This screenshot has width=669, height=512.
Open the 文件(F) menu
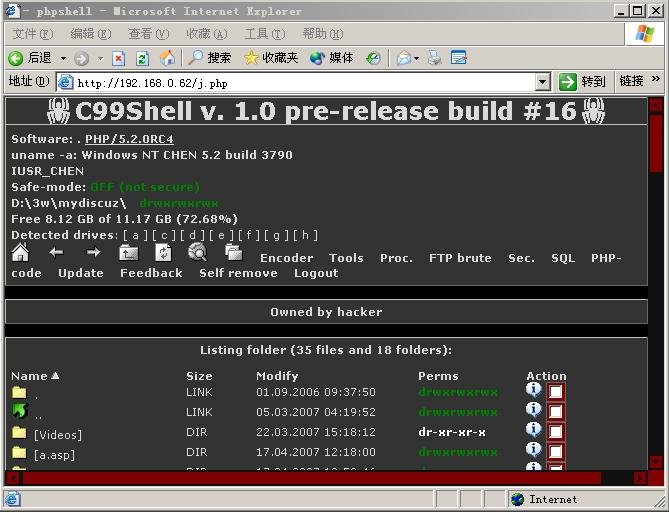click(32, 34)
